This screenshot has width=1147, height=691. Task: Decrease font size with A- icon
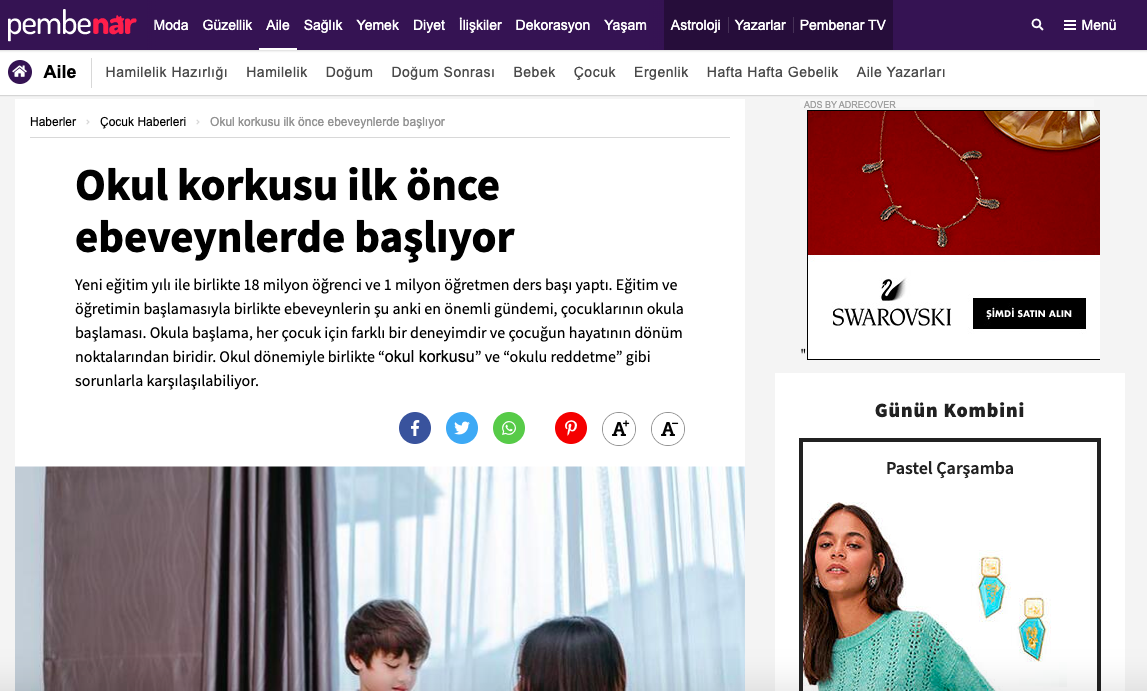[x=668, y=428]
